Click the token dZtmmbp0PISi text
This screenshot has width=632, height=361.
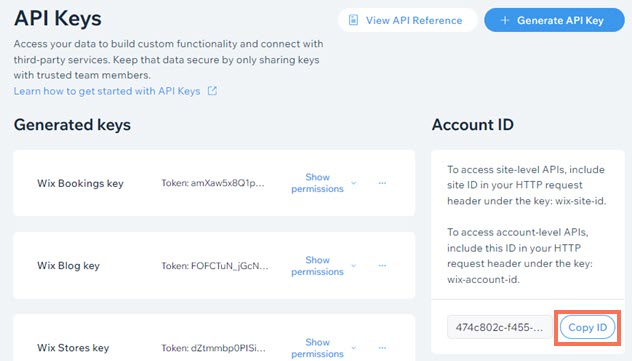point(213,348)
